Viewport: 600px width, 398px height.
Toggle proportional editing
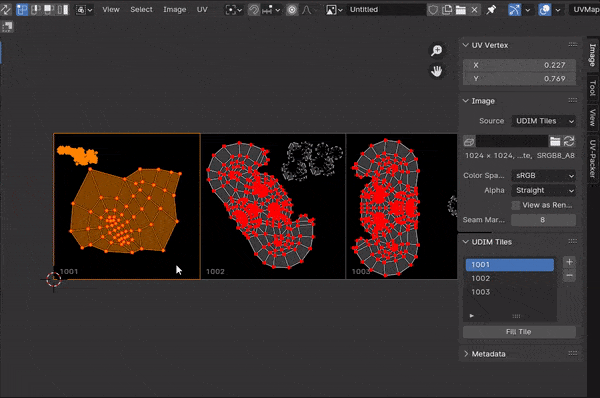point(292,10)
